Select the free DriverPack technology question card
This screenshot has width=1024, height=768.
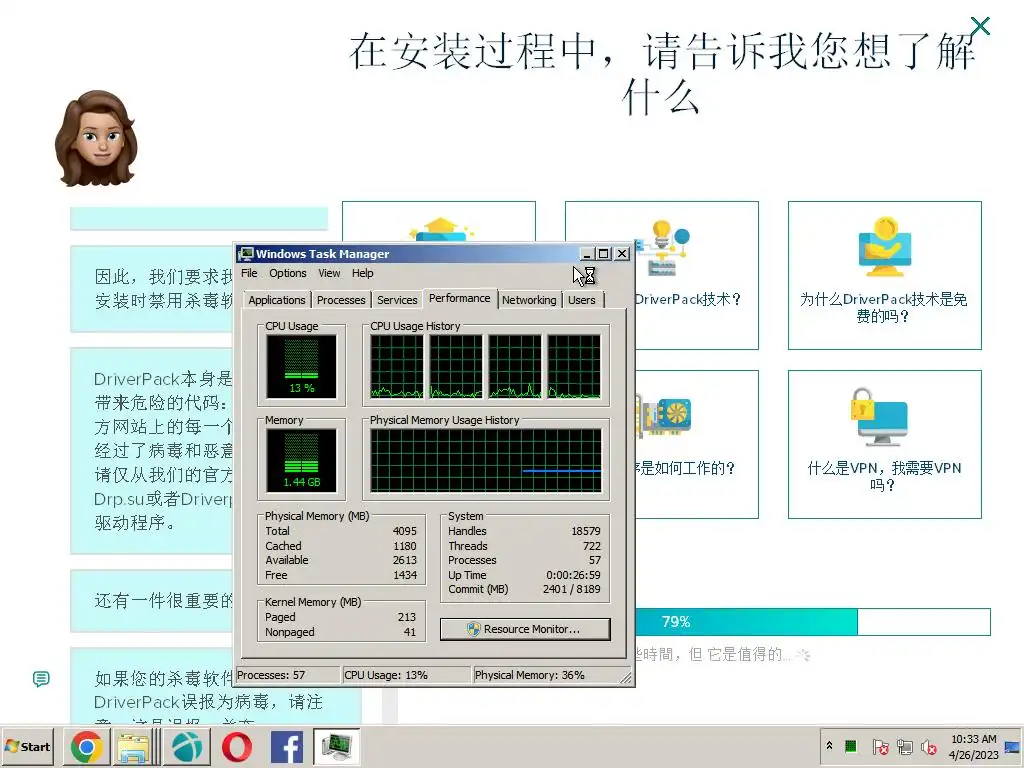(x=884, y=275)
